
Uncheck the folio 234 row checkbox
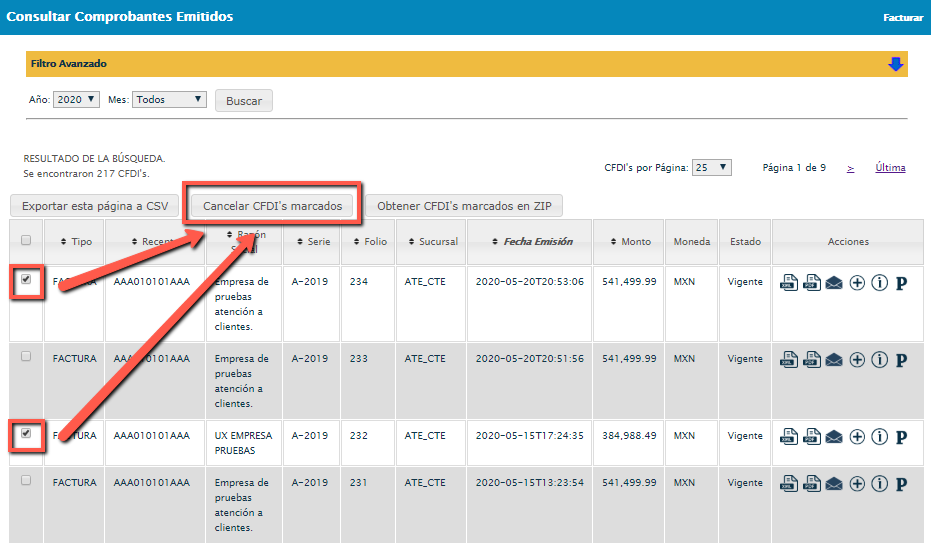(26, 280)
